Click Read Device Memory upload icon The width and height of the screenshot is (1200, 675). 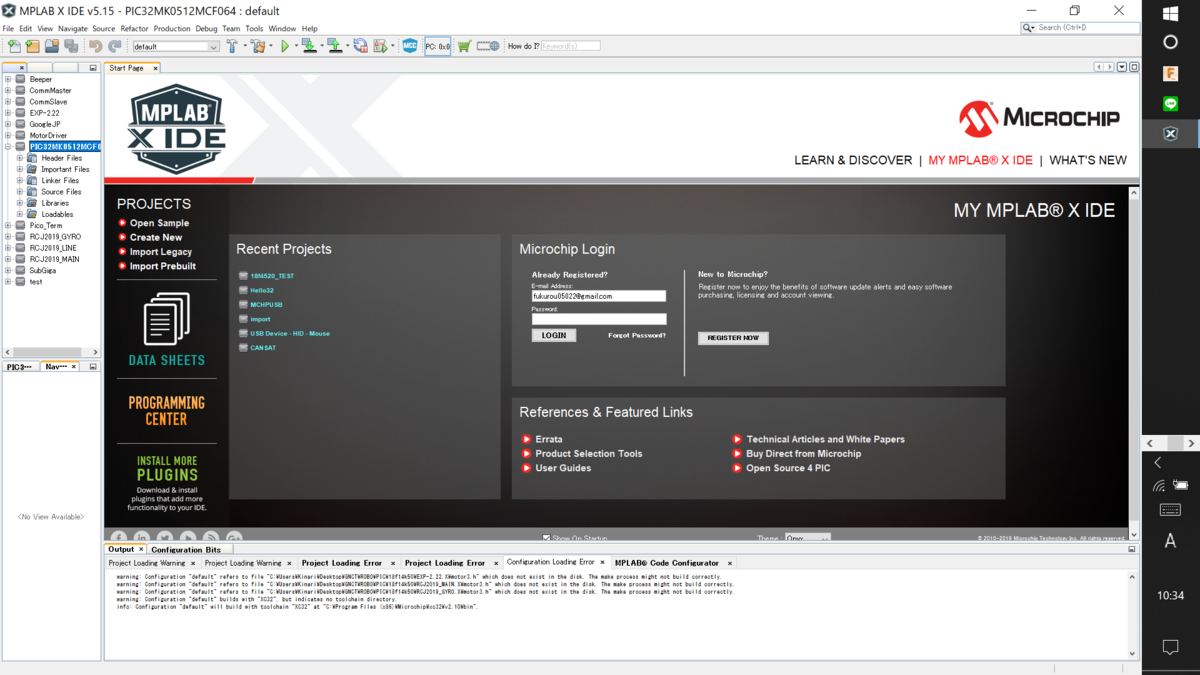334,46
